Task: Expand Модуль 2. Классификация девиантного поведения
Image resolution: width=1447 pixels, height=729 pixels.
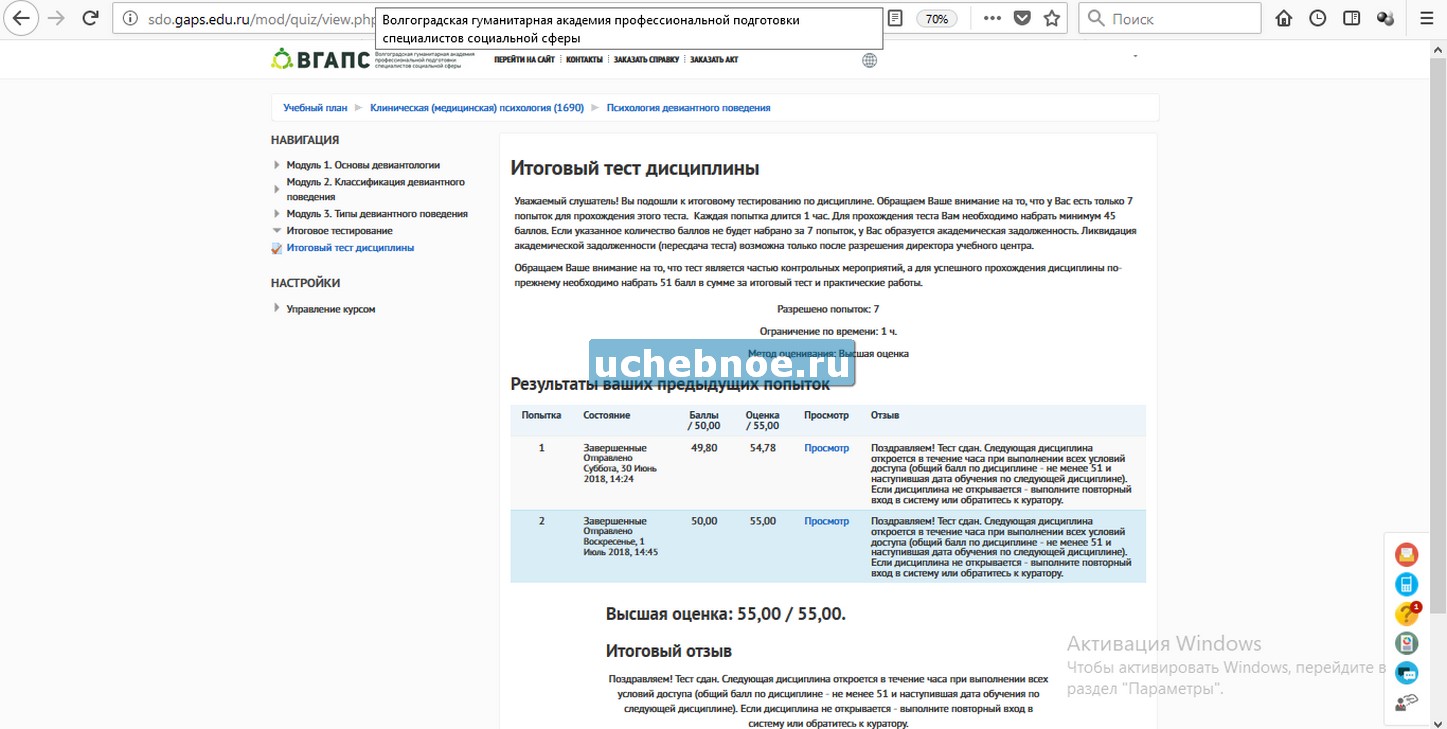Action: [277, 188]
